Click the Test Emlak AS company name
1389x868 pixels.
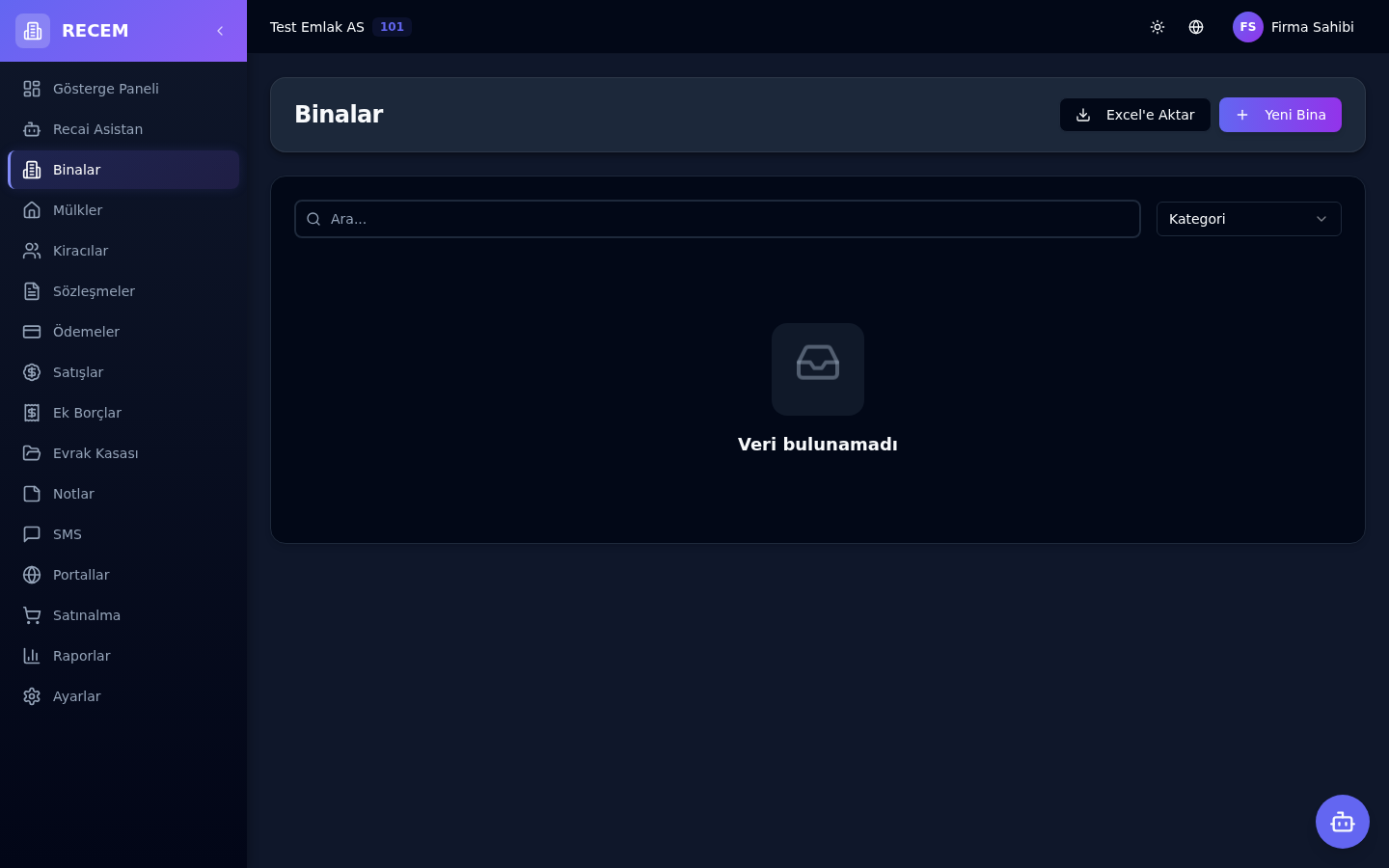pos(316,27)
